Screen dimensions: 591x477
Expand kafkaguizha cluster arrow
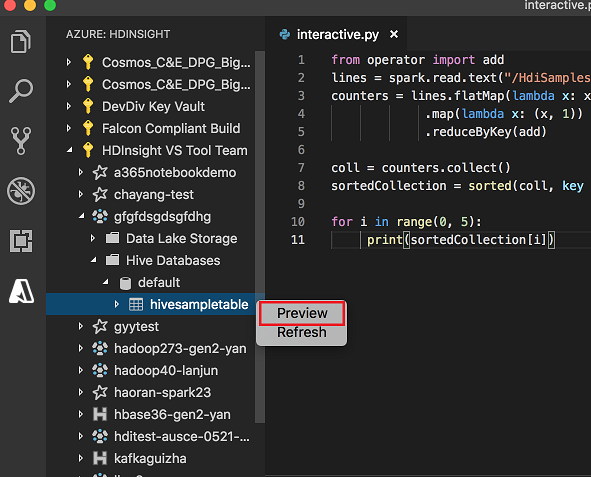click(x=81, y=458)
